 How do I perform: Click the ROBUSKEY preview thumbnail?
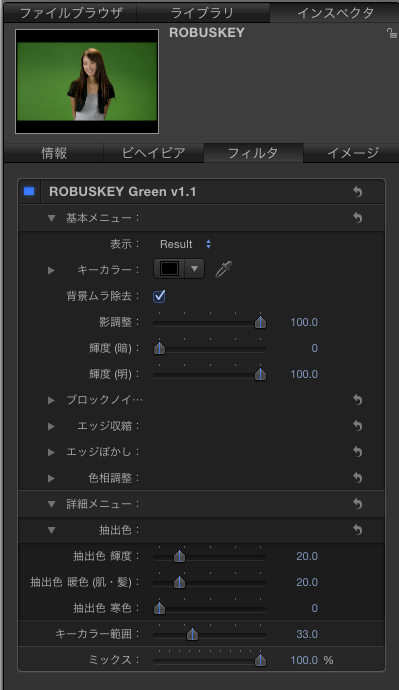(x=87, y=81)
